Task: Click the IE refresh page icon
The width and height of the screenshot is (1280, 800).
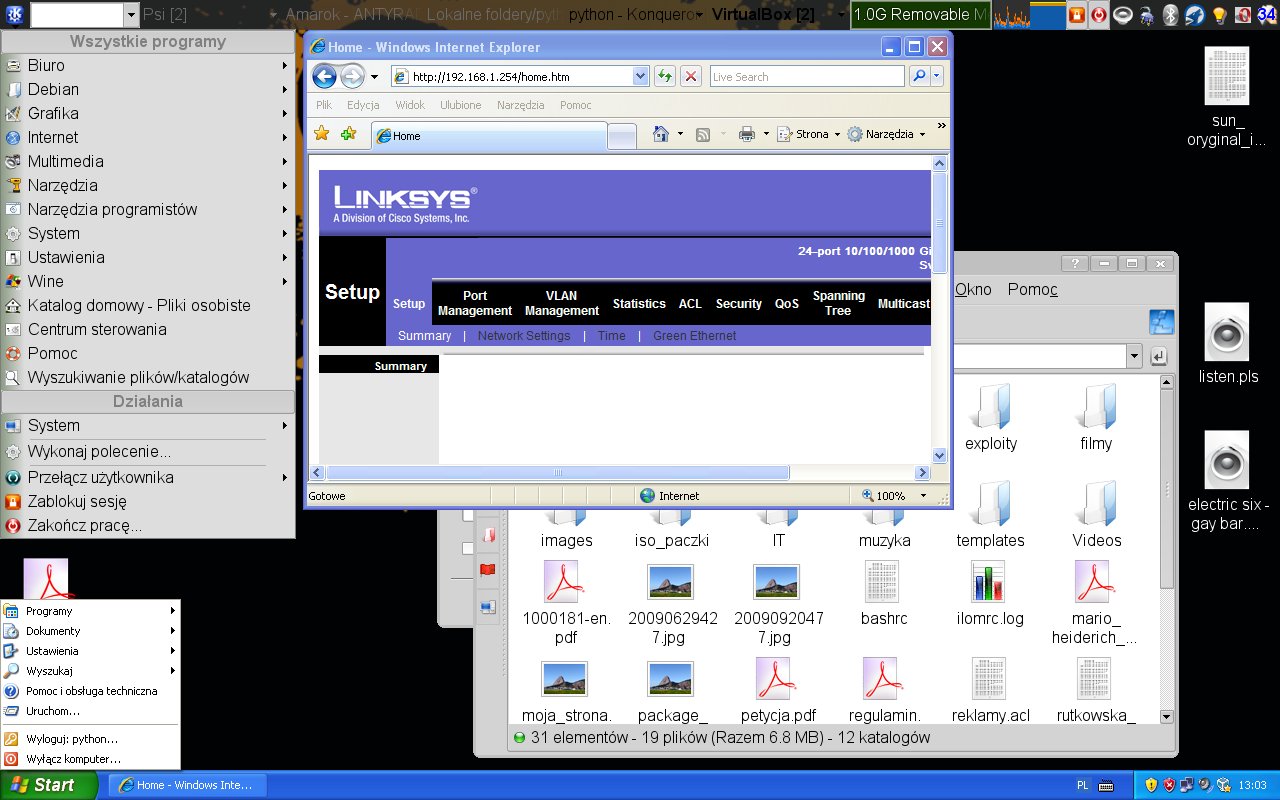Action: point(665,76)
